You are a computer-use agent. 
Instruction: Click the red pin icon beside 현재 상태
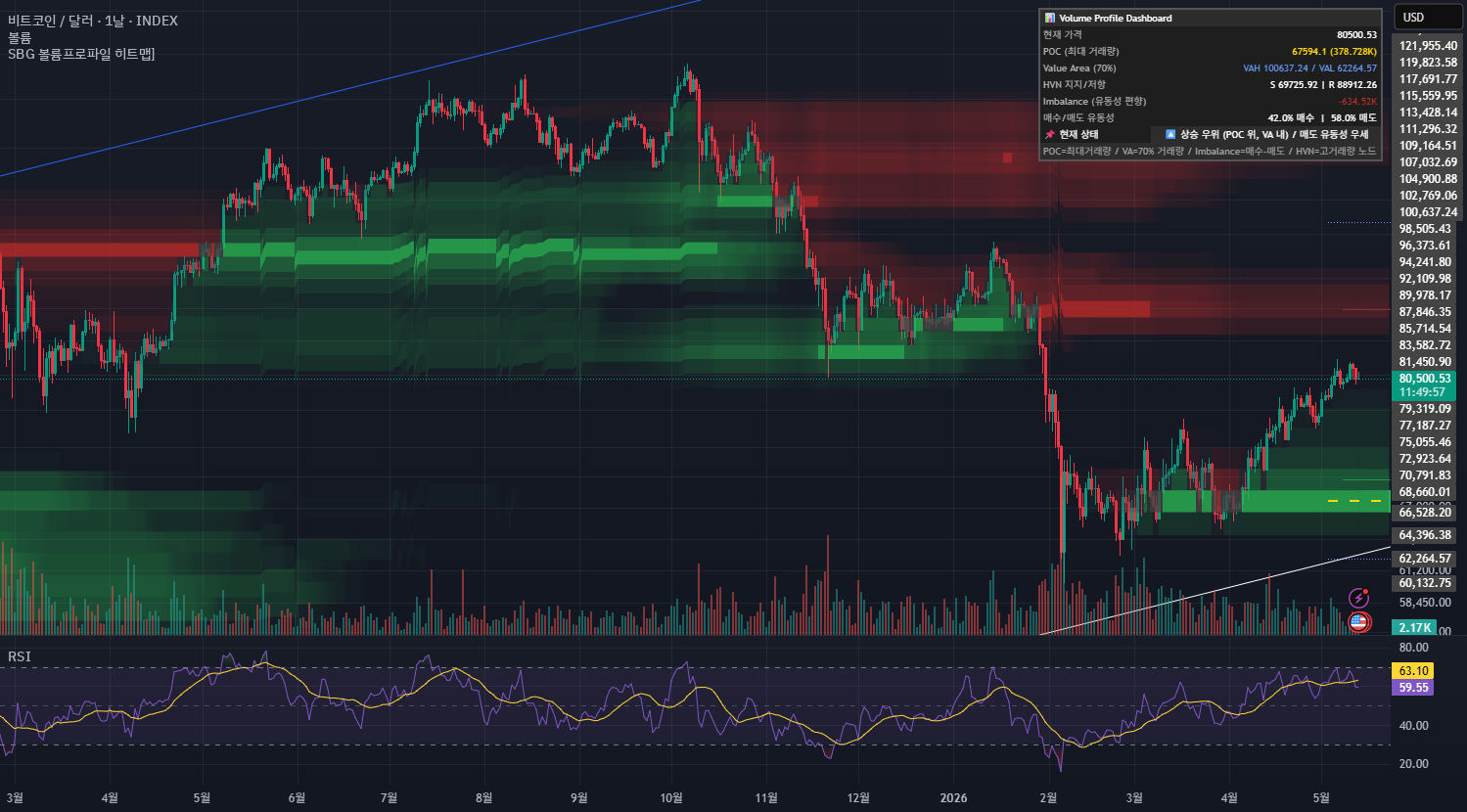pos(1049,134)
